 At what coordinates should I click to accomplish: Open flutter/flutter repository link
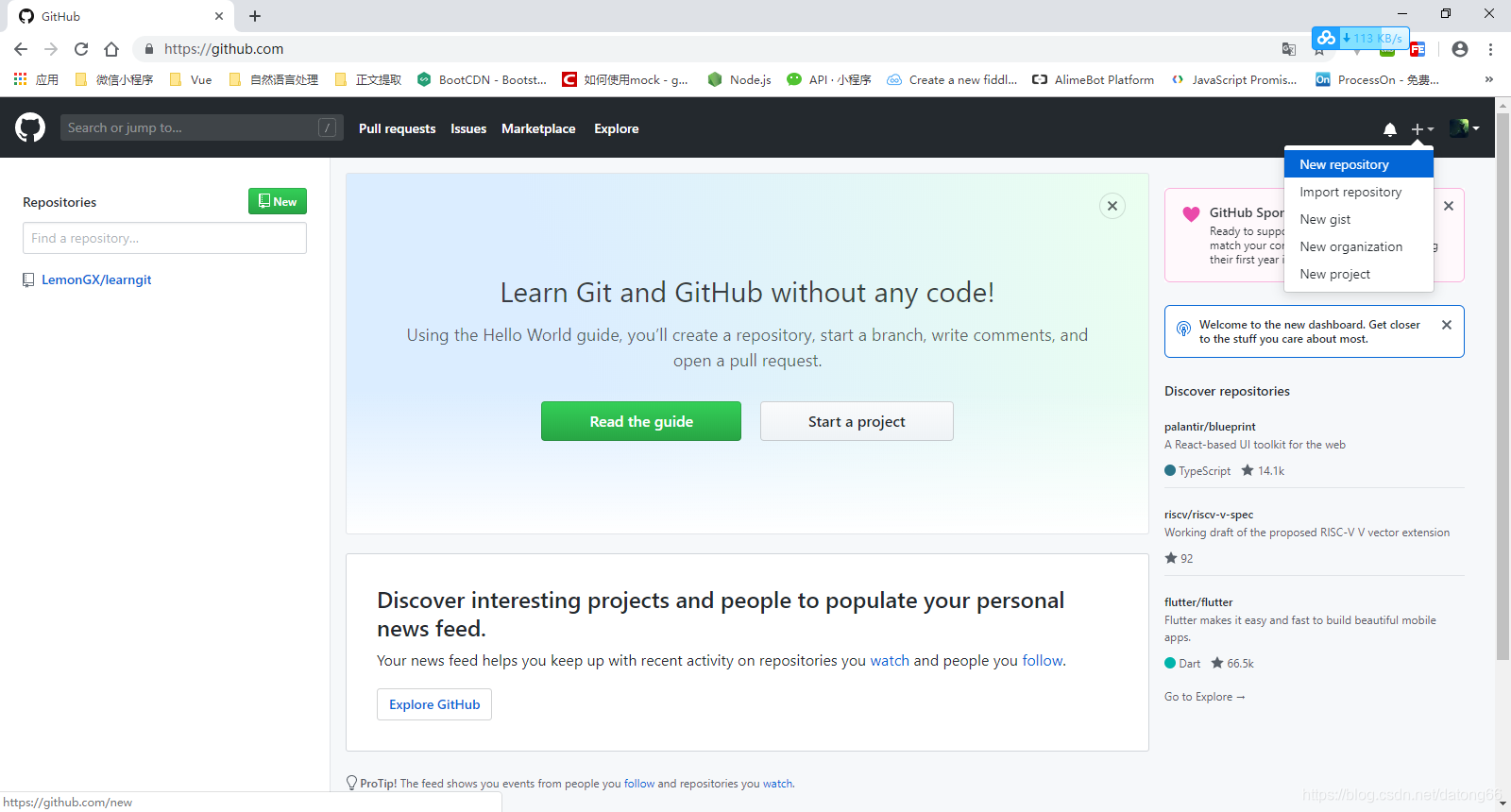1198,602
